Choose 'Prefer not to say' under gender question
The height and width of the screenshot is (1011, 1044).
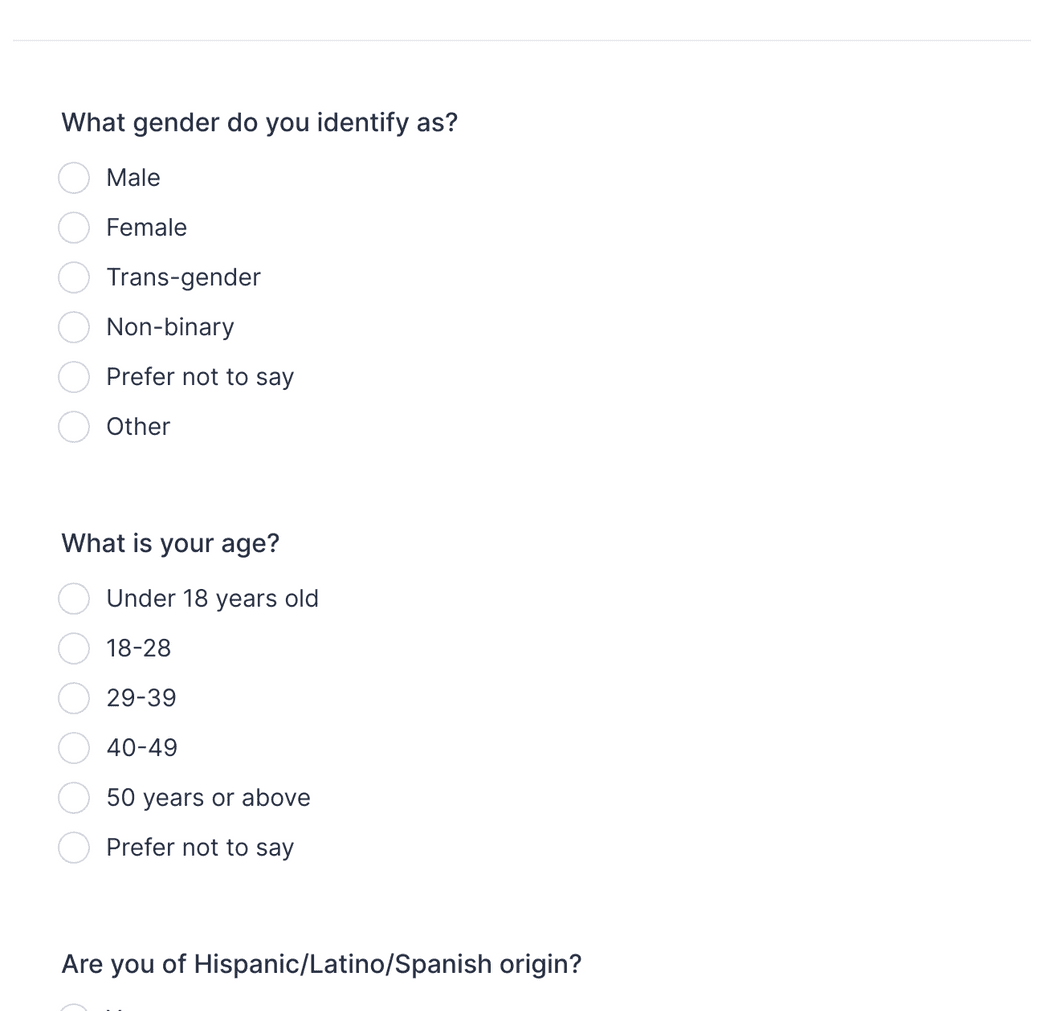pyautogui.click(x=73, y=377)
